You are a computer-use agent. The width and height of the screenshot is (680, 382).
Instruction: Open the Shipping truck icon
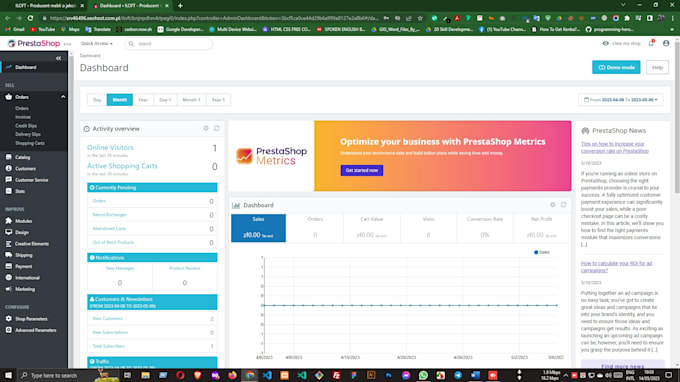pyautogui.click(x=9, y=255)
